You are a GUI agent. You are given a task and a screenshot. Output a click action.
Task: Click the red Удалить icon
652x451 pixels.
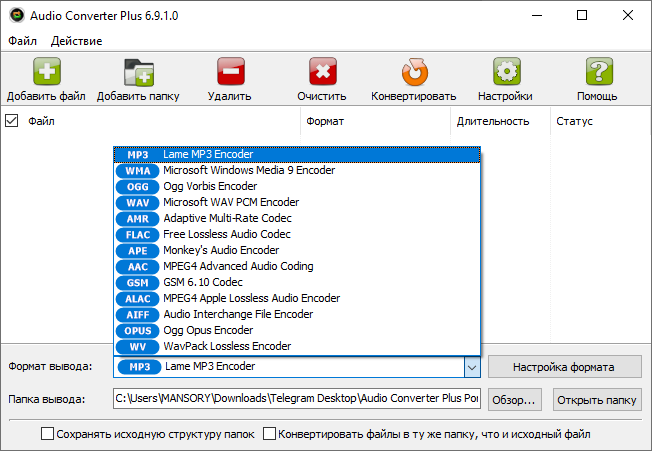(x=231, y=71)
